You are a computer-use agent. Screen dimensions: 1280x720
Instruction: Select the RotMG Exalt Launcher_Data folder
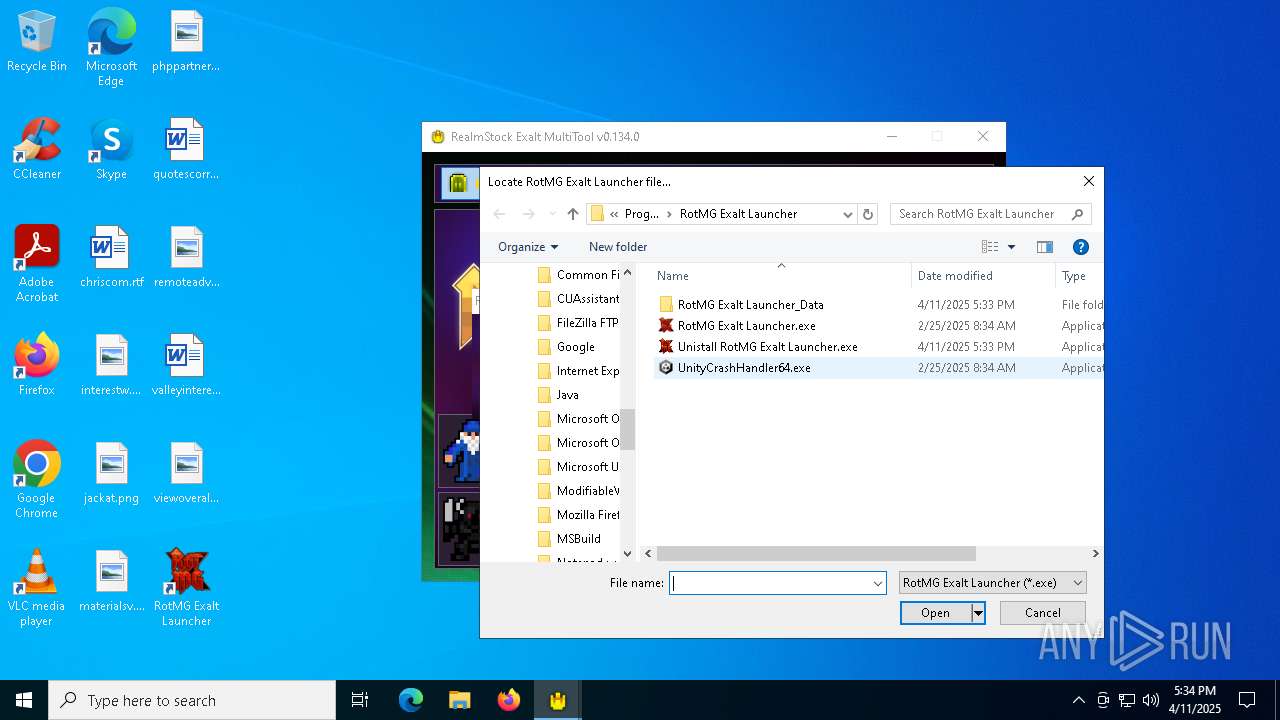click(x=750, y=305)
